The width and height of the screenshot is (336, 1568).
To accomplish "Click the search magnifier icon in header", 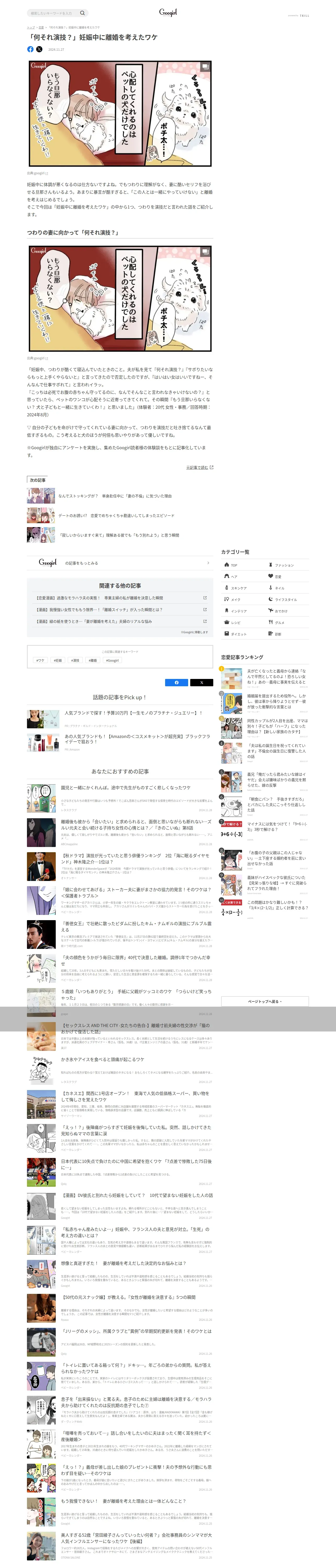I will click(x=82, y=13).
